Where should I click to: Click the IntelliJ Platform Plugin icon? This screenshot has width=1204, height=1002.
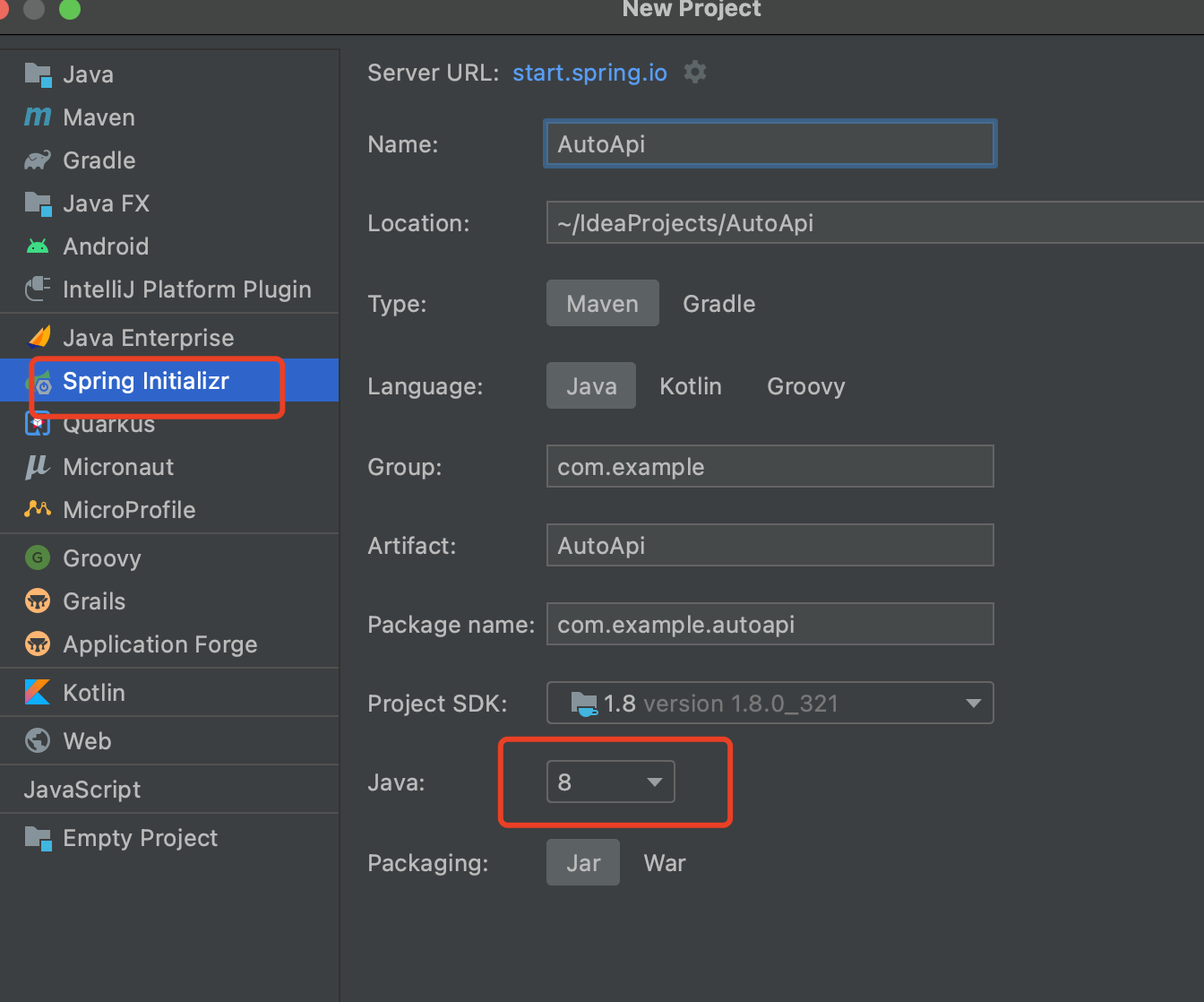38,289
